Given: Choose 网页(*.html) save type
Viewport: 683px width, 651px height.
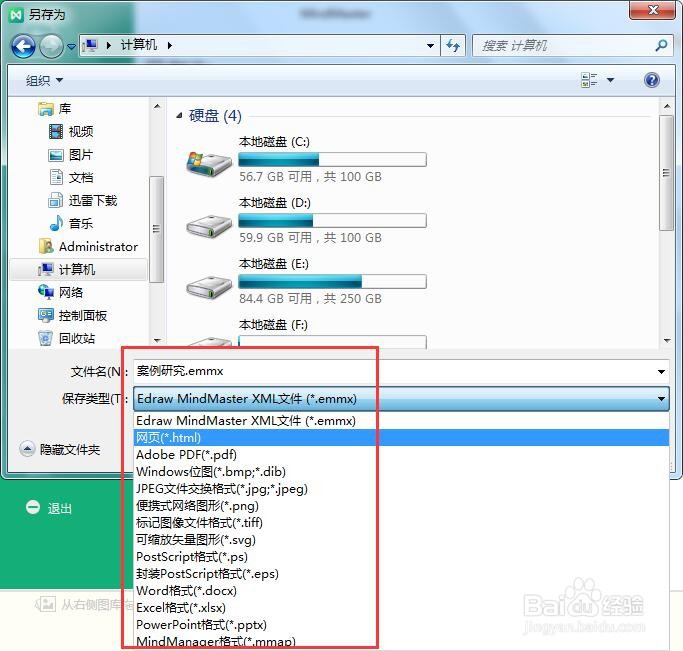Looking at the screenshot, I should point(401,438).
